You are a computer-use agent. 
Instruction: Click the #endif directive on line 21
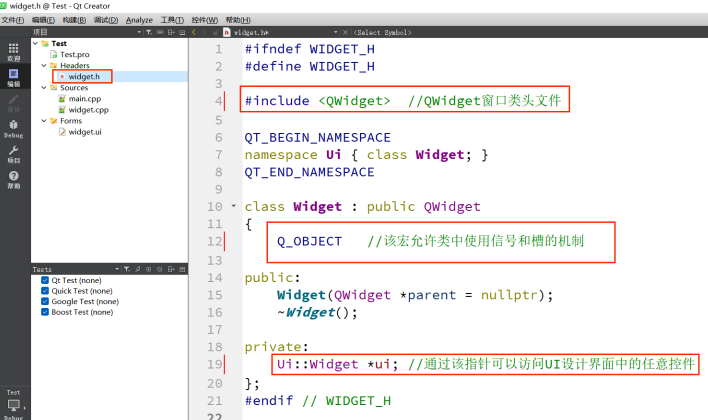click(x=269, y=401)
